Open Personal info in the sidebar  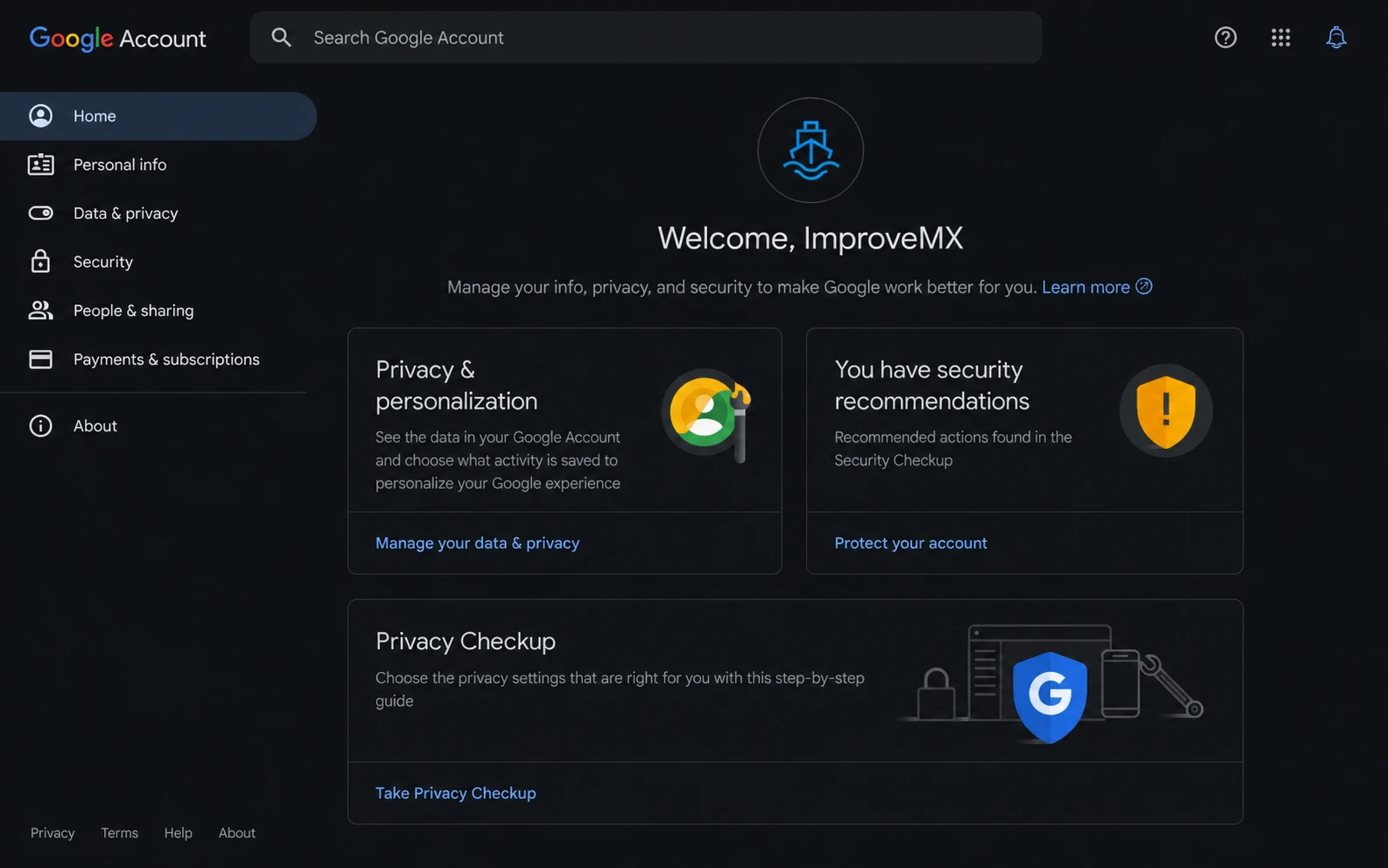[x=158, y=164]
